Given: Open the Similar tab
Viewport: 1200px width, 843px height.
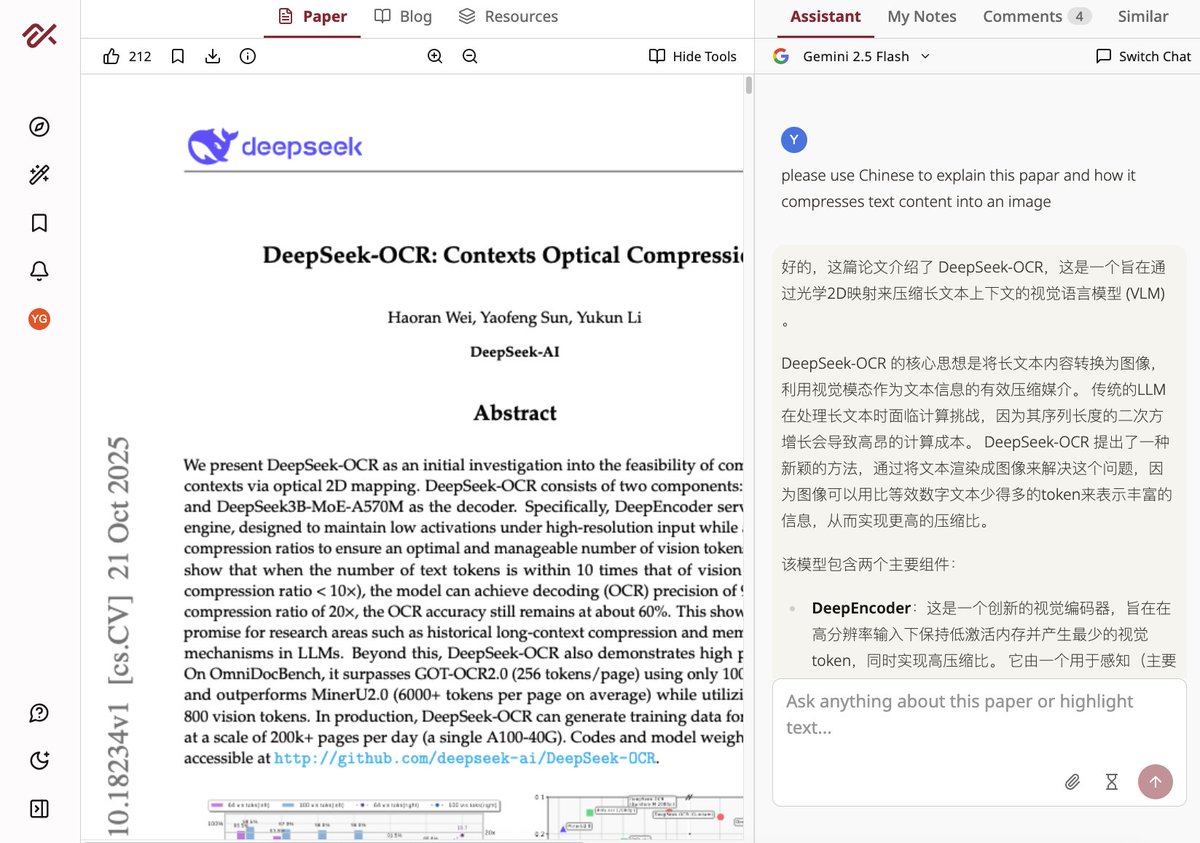Looking at the screenshot, I should 1143,17.
